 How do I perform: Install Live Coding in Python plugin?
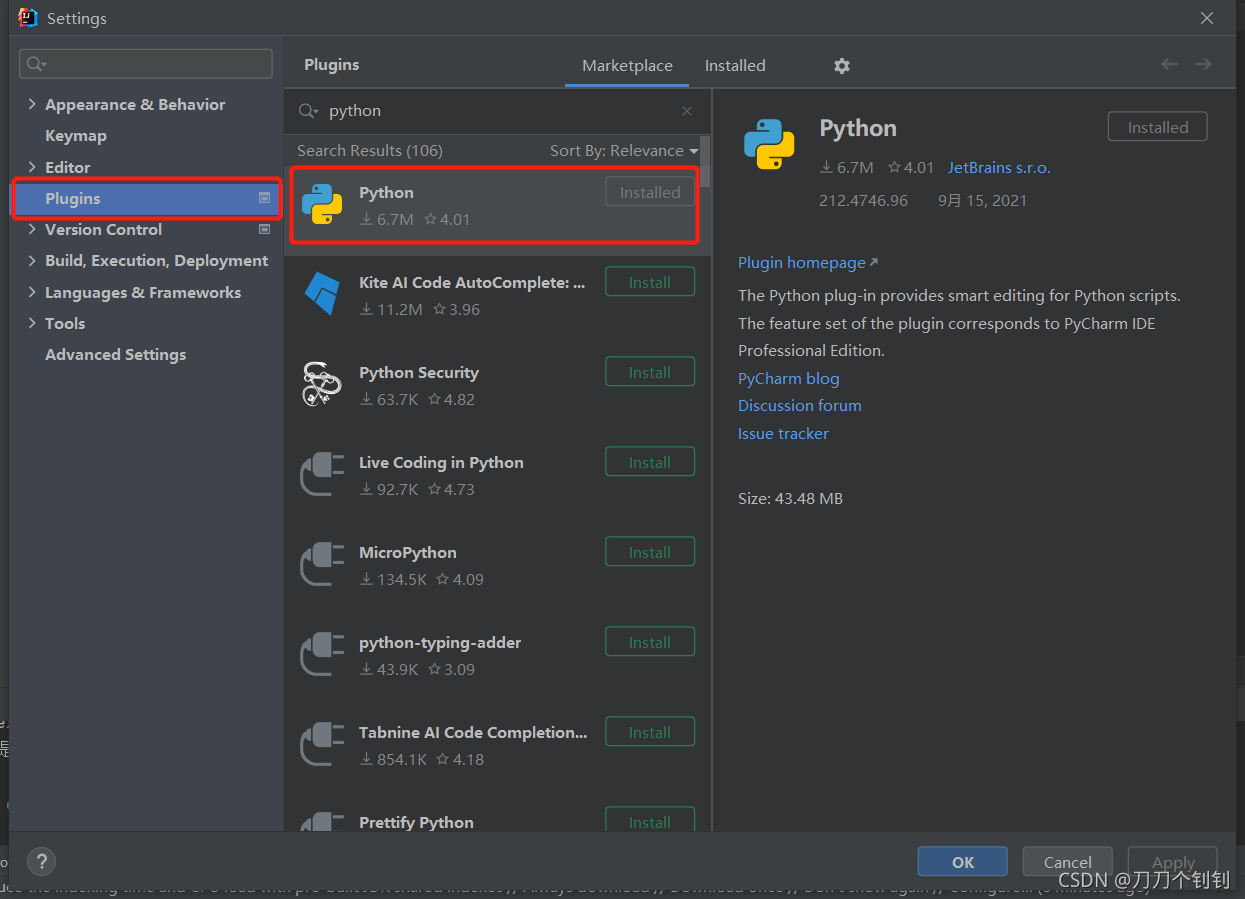650,462
